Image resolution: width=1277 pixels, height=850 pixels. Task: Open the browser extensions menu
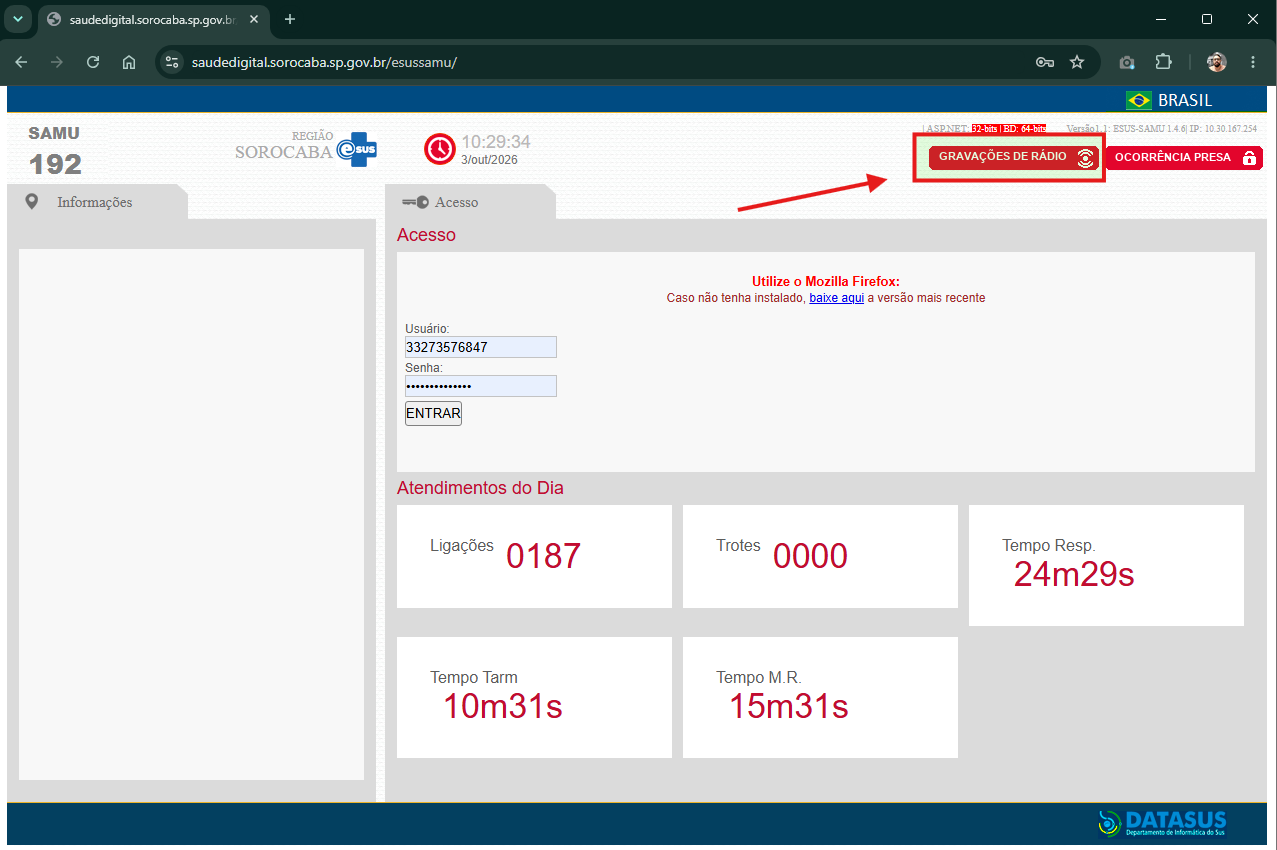1163,62
